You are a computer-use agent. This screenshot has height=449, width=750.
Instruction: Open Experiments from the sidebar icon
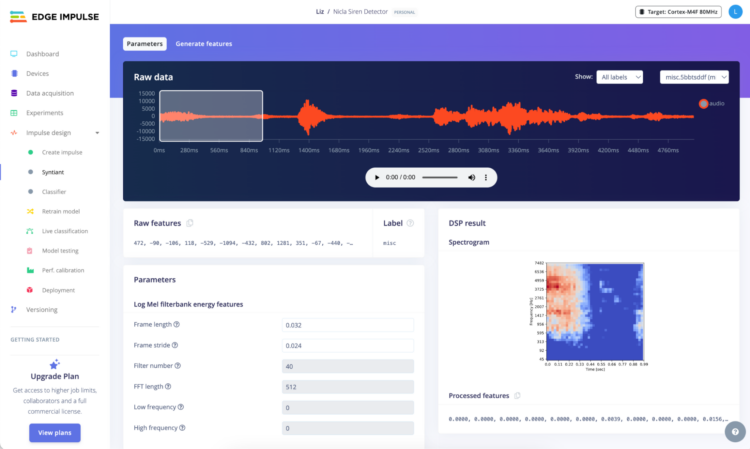[13, 113]
